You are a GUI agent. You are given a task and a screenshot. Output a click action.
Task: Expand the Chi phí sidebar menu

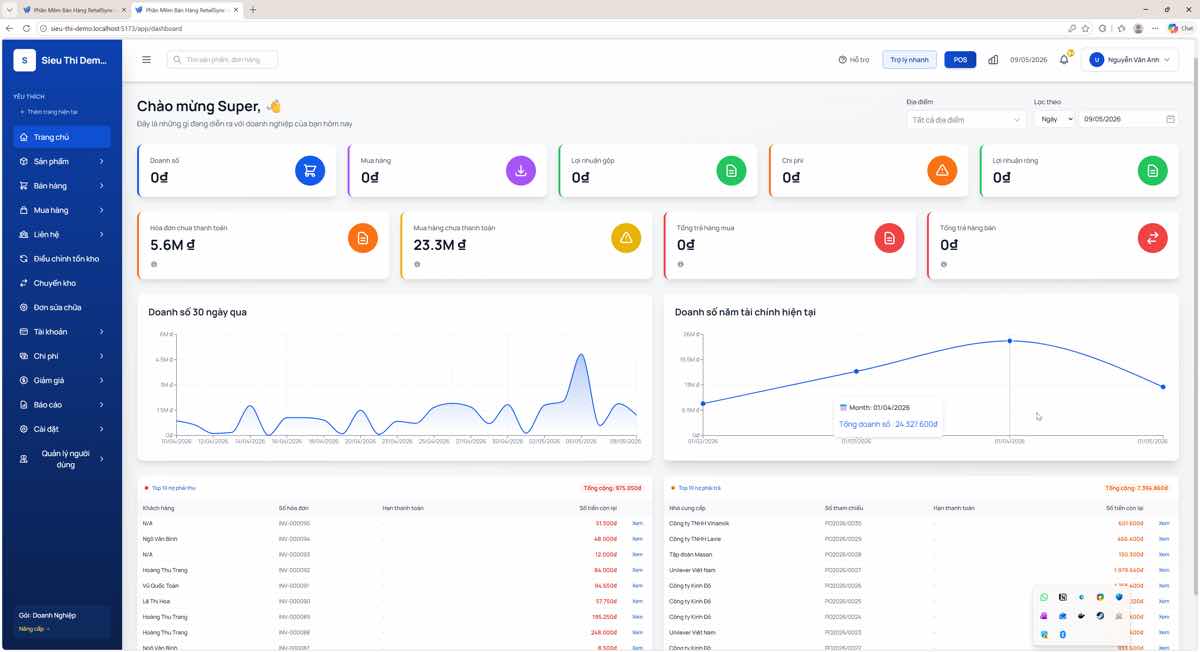pos(62,356)
